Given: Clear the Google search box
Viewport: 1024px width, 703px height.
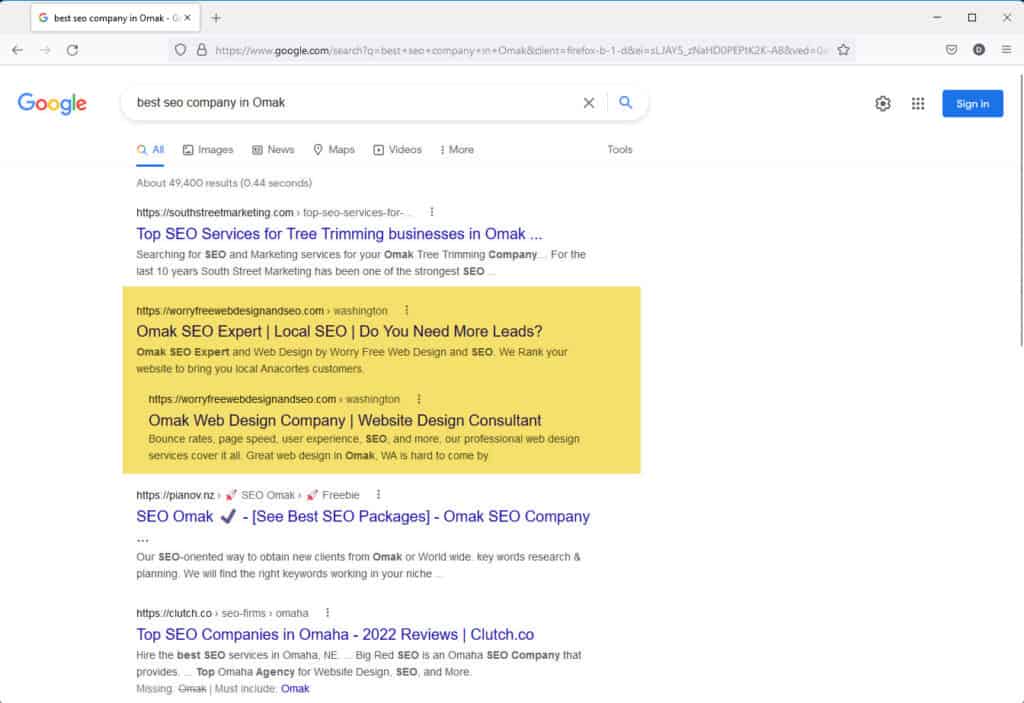Looking at the screenshot, I should (x=588, y=103).
